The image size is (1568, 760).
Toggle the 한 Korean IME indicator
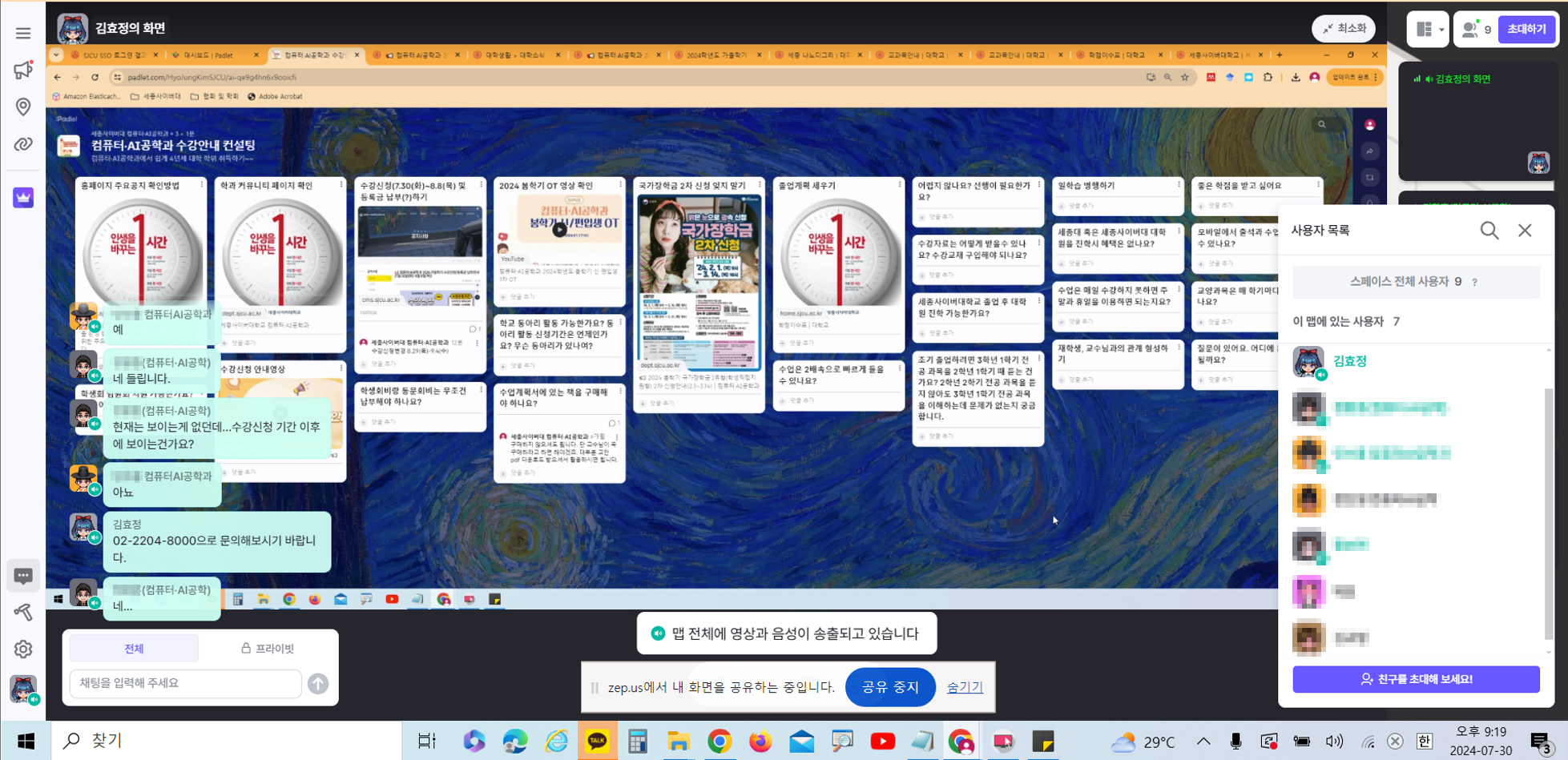1425,741
